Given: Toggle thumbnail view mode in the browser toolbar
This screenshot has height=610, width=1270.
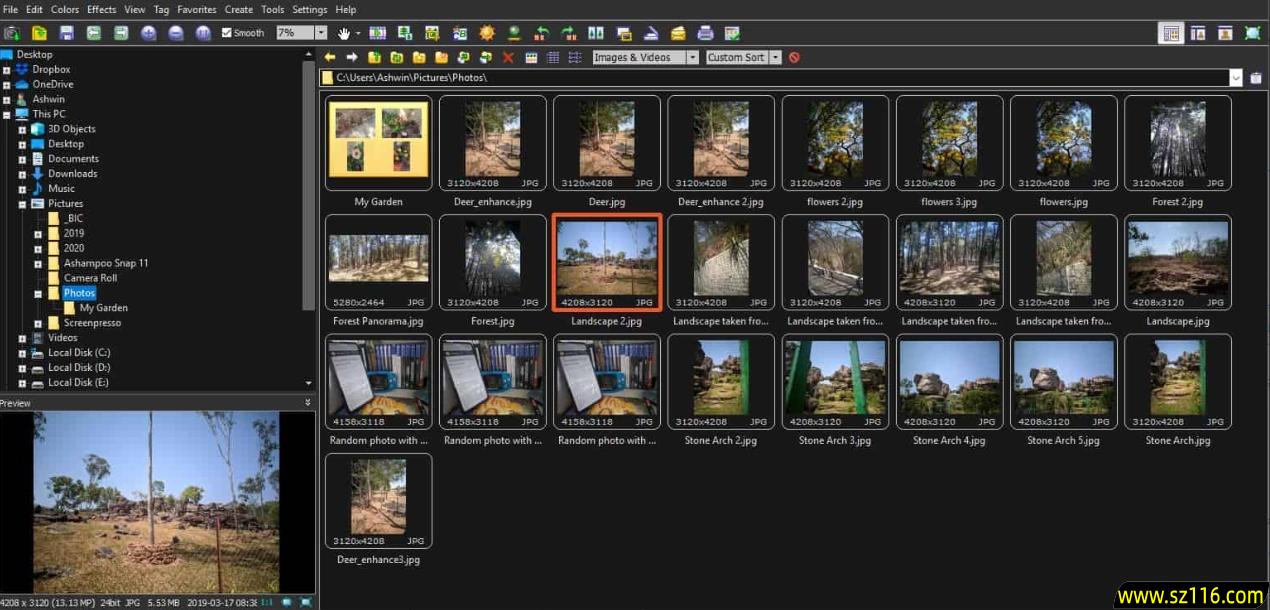Looking at the screenshot, I should (531, 57).
